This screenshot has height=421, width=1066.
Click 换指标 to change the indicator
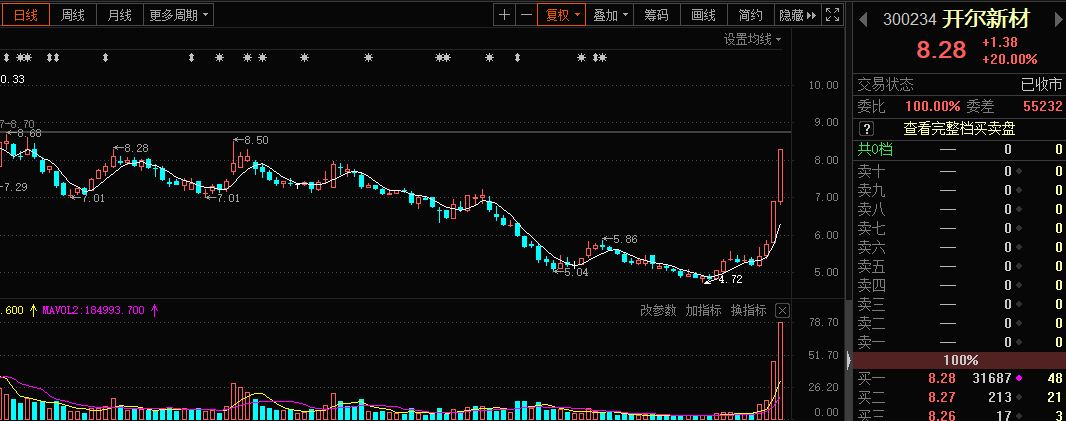[749, 310]
